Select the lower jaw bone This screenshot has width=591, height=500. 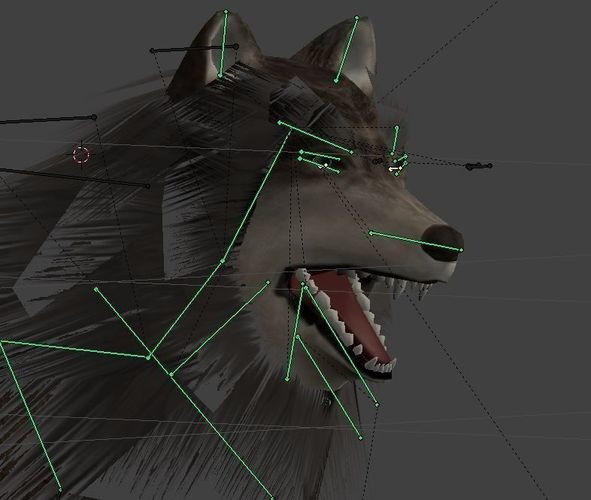(x=340, y=346)
